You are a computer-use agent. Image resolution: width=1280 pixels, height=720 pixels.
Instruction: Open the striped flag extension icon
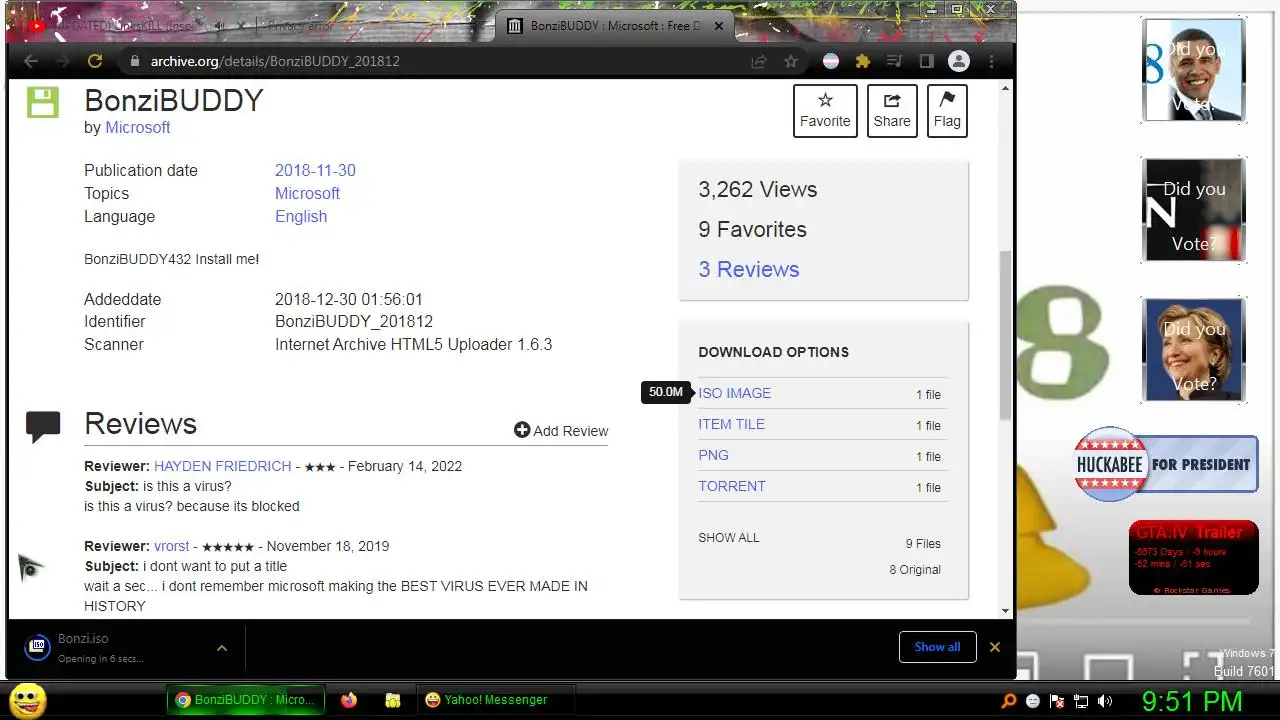coord(831,61)
